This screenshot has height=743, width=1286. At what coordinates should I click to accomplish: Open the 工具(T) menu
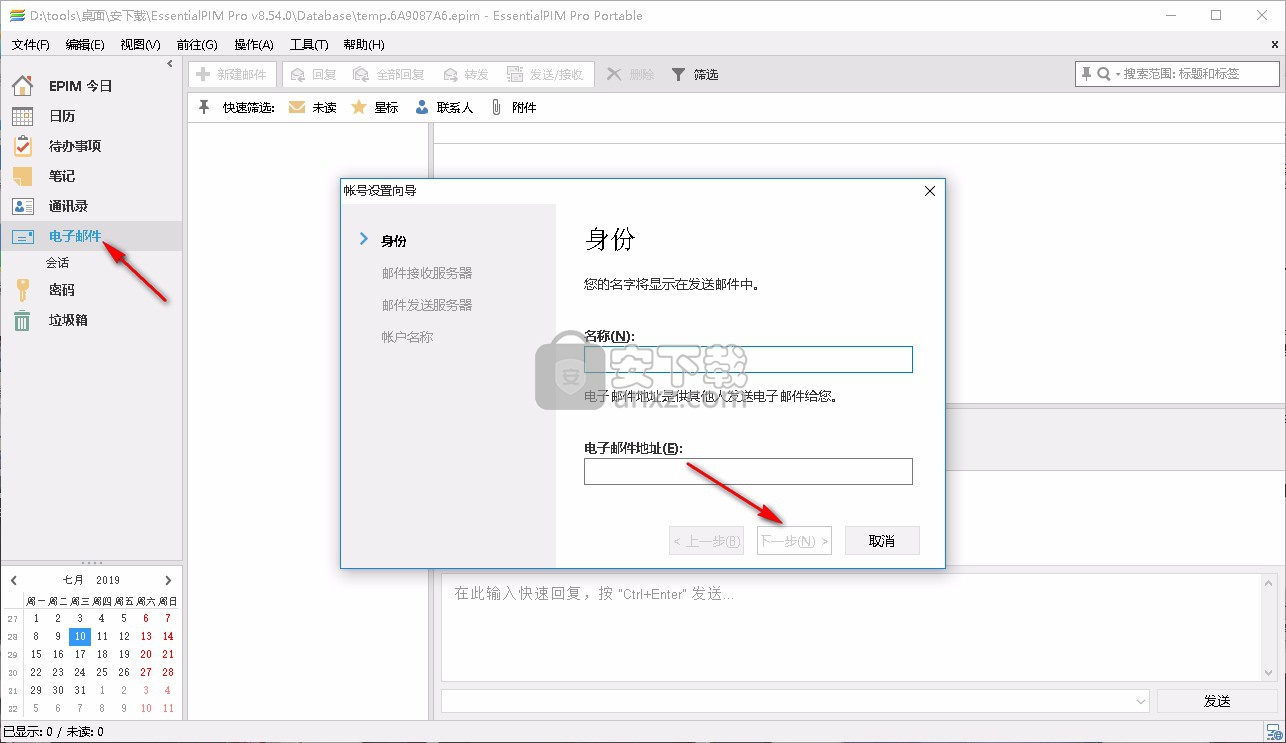[x=309, y=44]
